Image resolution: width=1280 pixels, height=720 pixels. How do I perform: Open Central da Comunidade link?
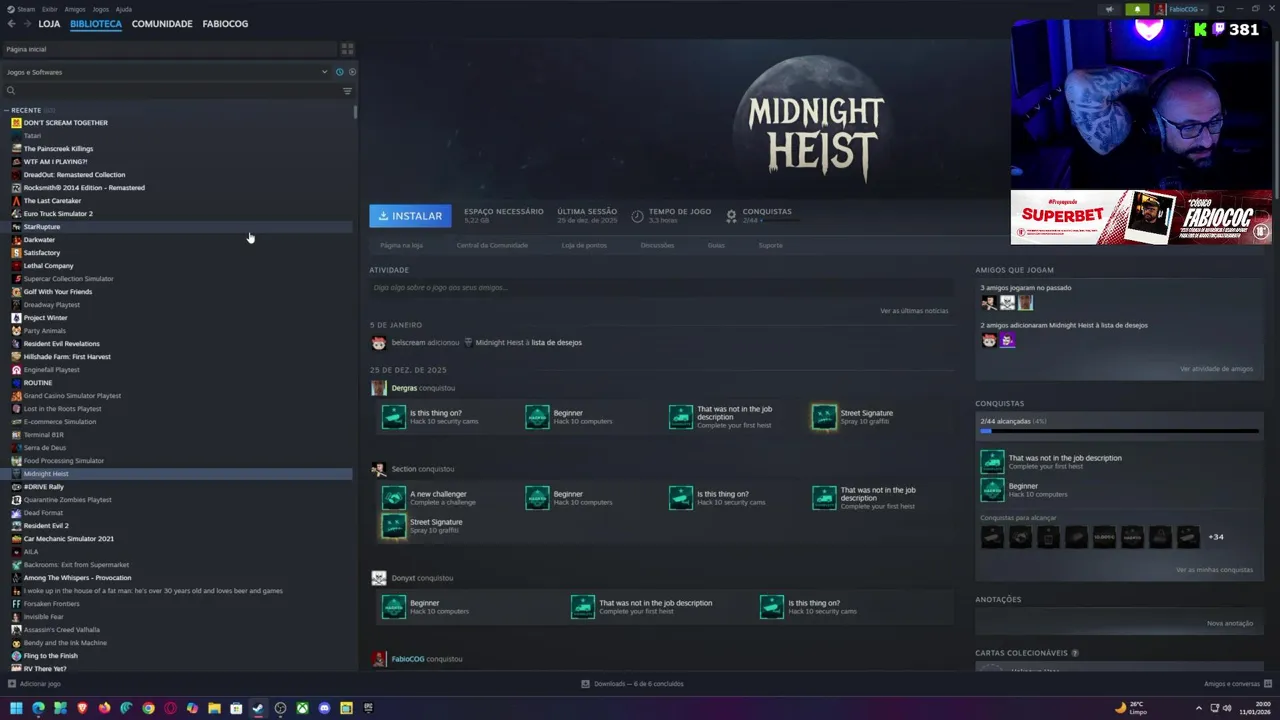492,245
